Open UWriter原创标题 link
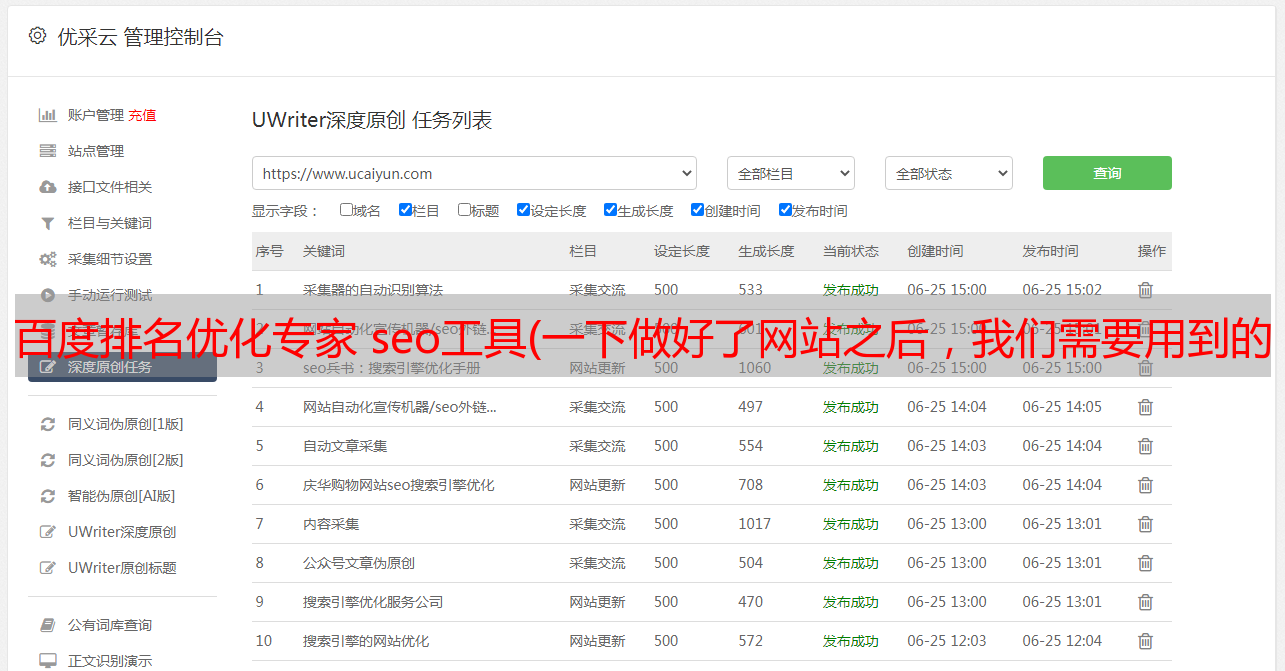1285x671 pixels. pos(122,568)
